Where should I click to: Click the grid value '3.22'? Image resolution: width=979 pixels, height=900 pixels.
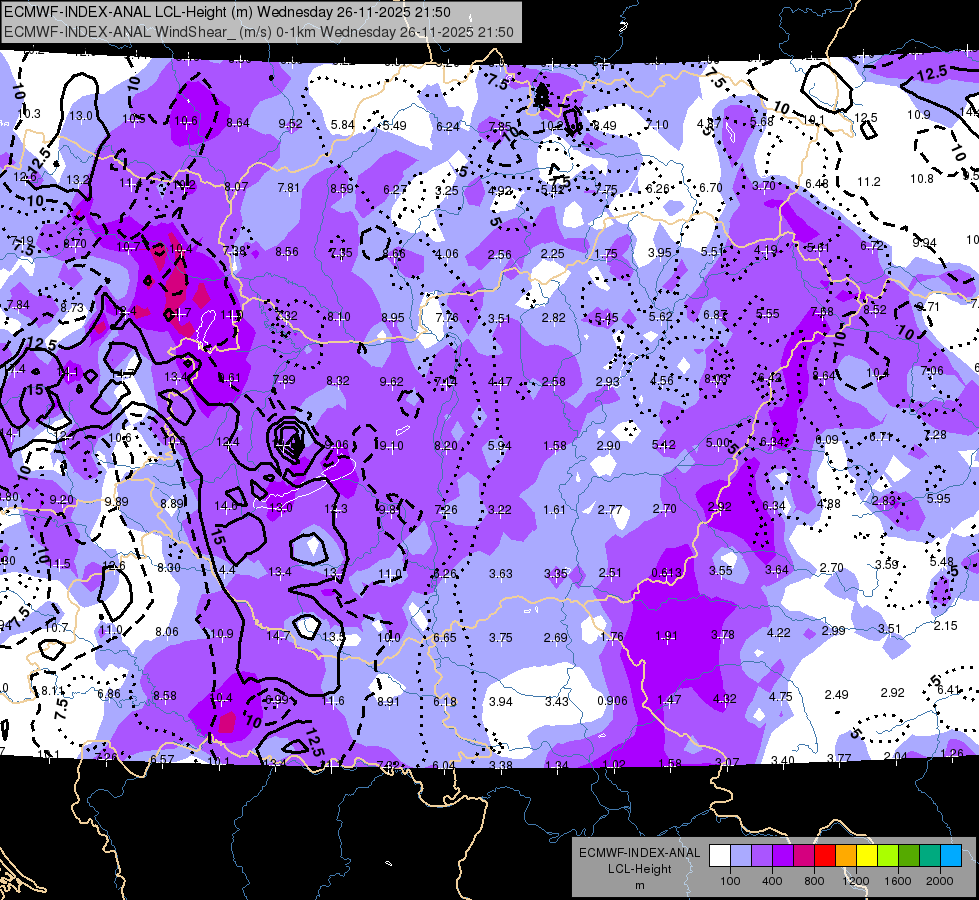click(x=499, y=510)
